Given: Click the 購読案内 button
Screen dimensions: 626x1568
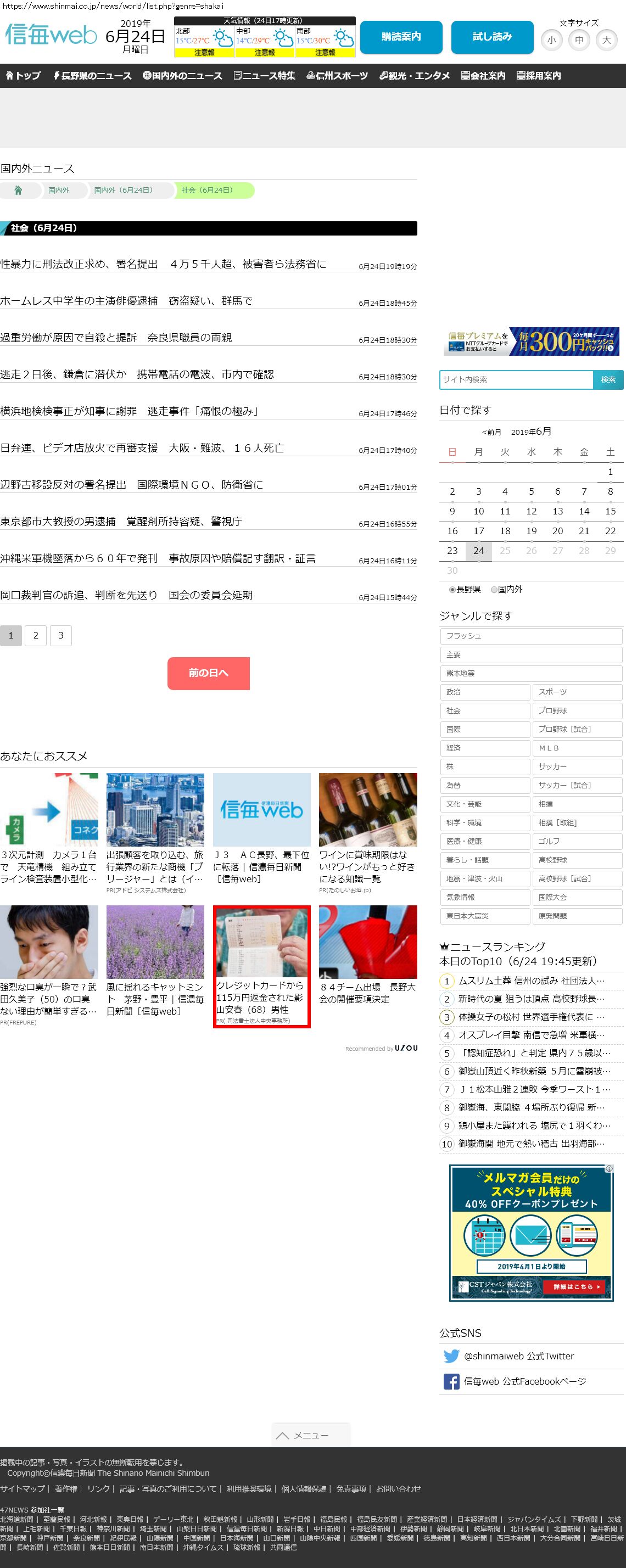Looking at the screenshot, I should point(401,37).
